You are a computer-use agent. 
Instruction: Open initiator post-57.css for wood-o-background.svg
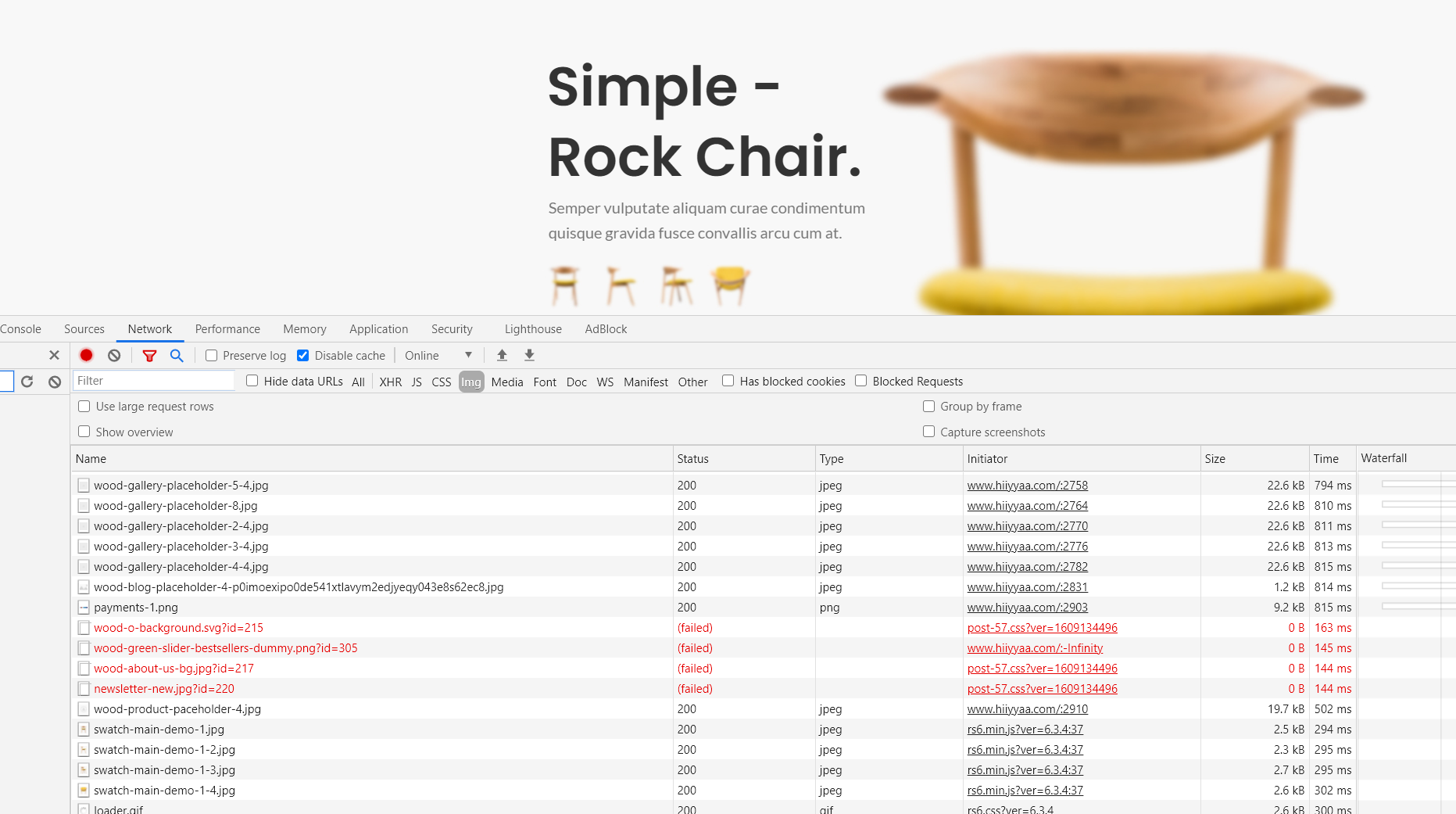pos(1042,628)
